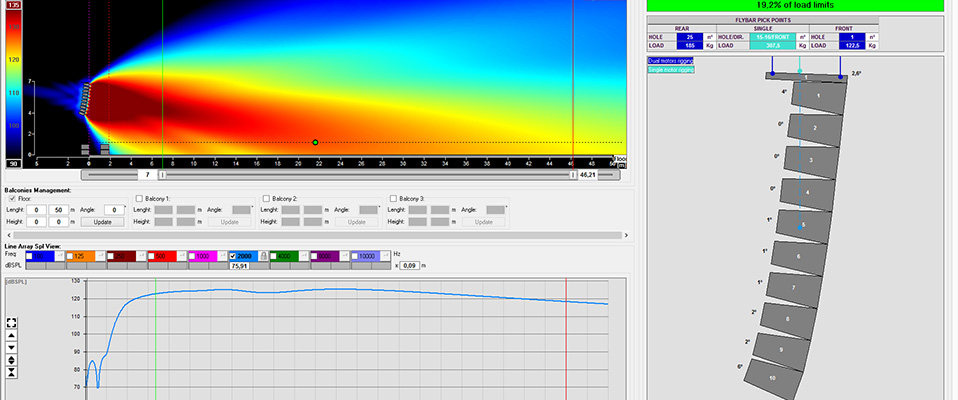Click the 135 maximum value on color scale
958x400 pixels.
(x=13, y=4)
